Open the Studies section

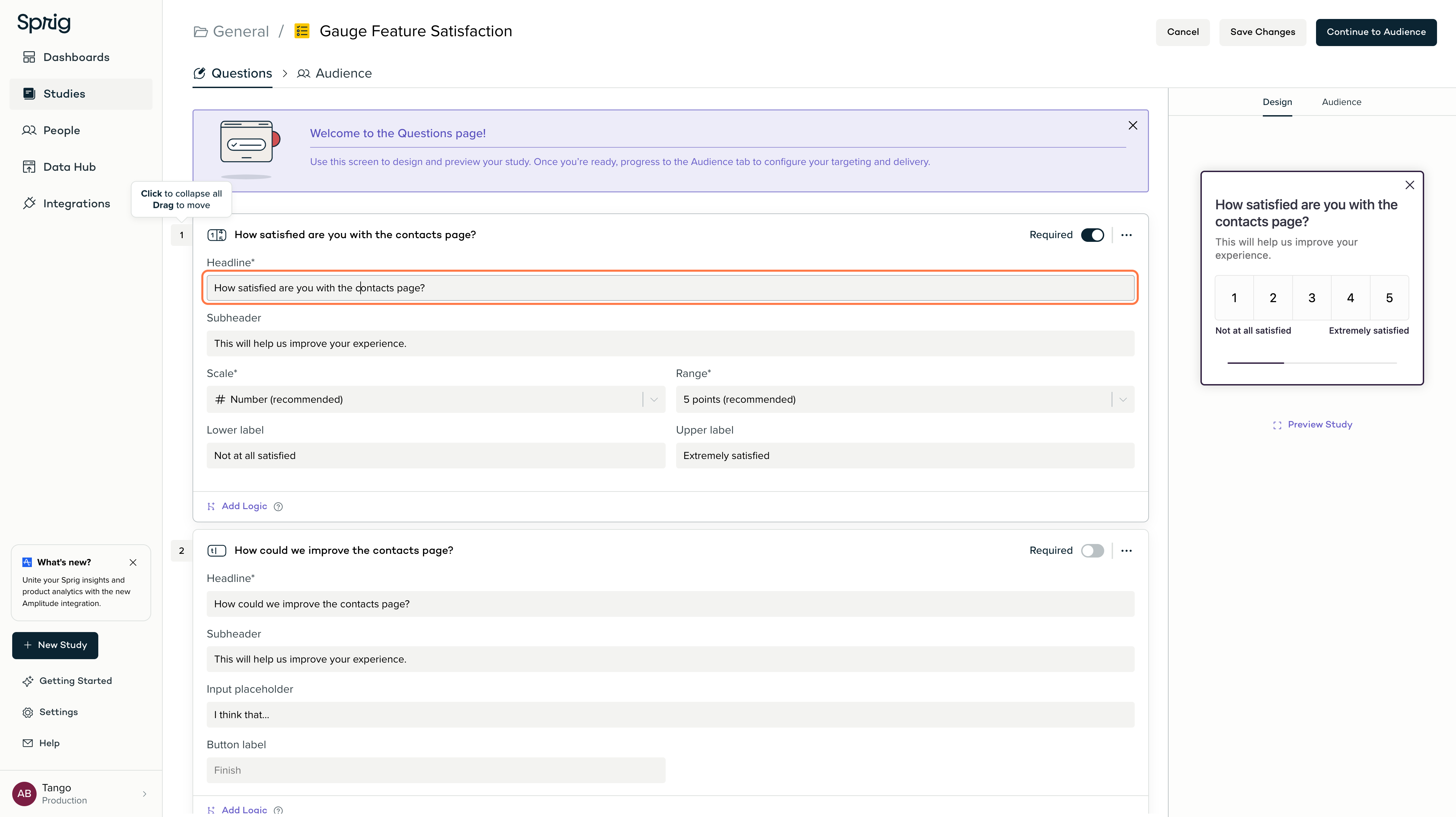coord(81,94)
